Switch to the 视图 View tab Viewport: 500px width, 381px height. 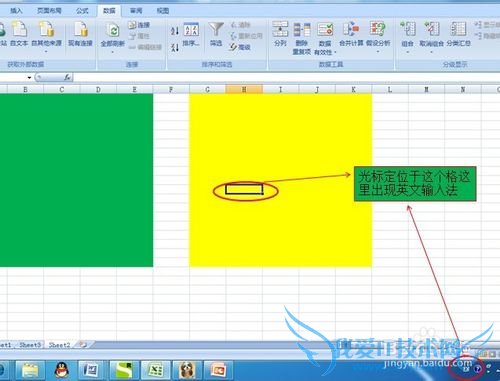pos(163,11)
